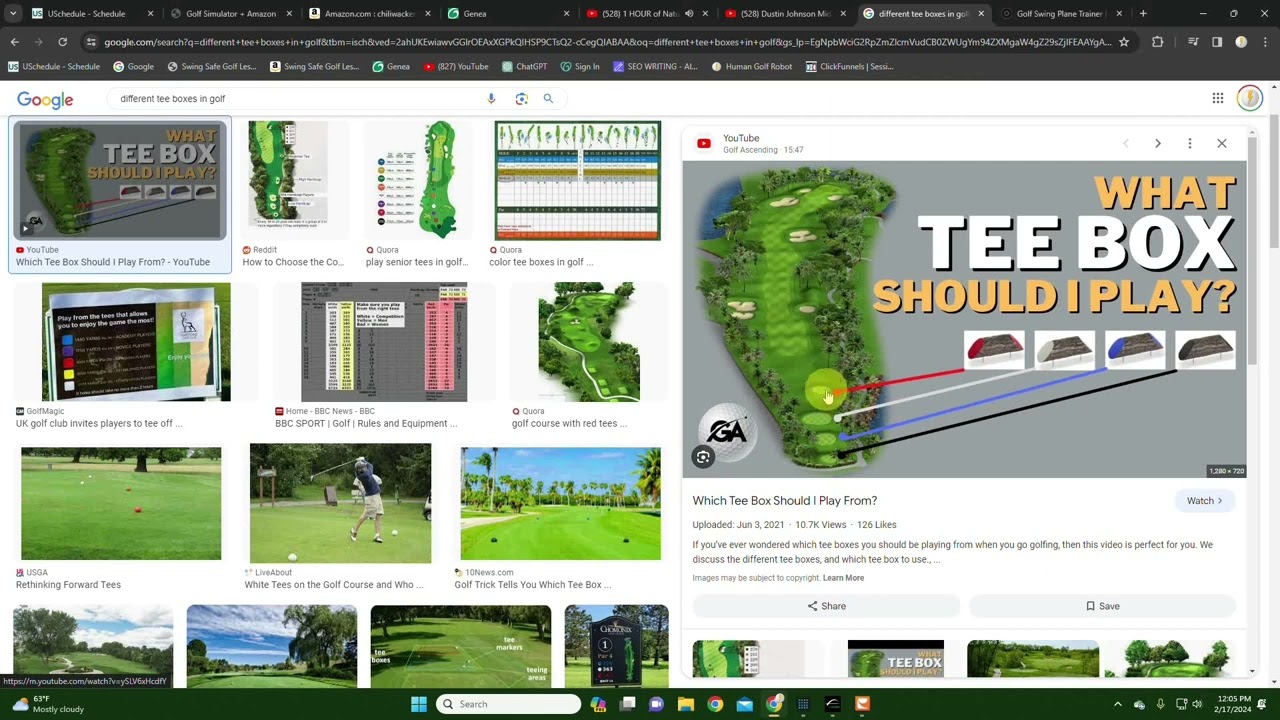The image size is (1280, 720).
Task: Mute the 1 HOUR of Nature tab audio
Action: (x=689, y=14)
